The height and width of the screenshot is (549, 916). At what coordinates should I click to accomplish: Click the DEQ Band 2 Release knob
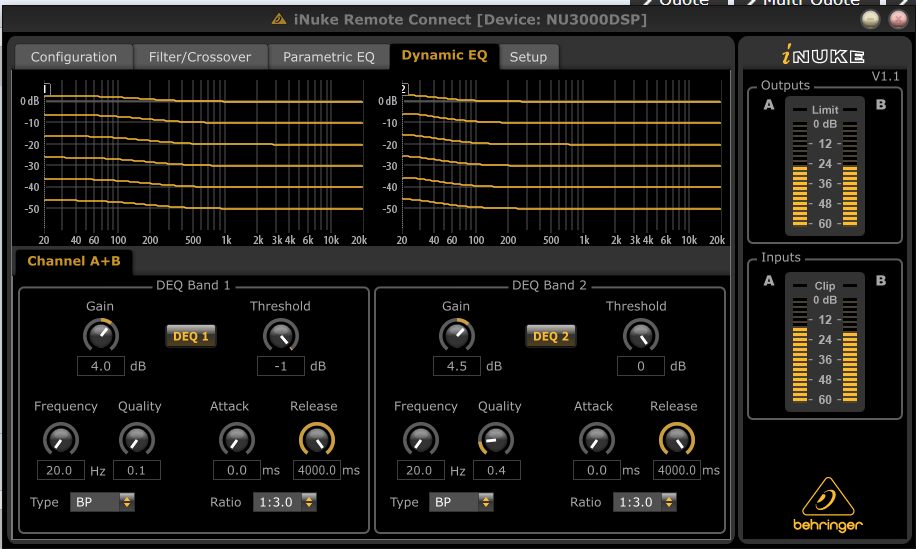(677, 439)
